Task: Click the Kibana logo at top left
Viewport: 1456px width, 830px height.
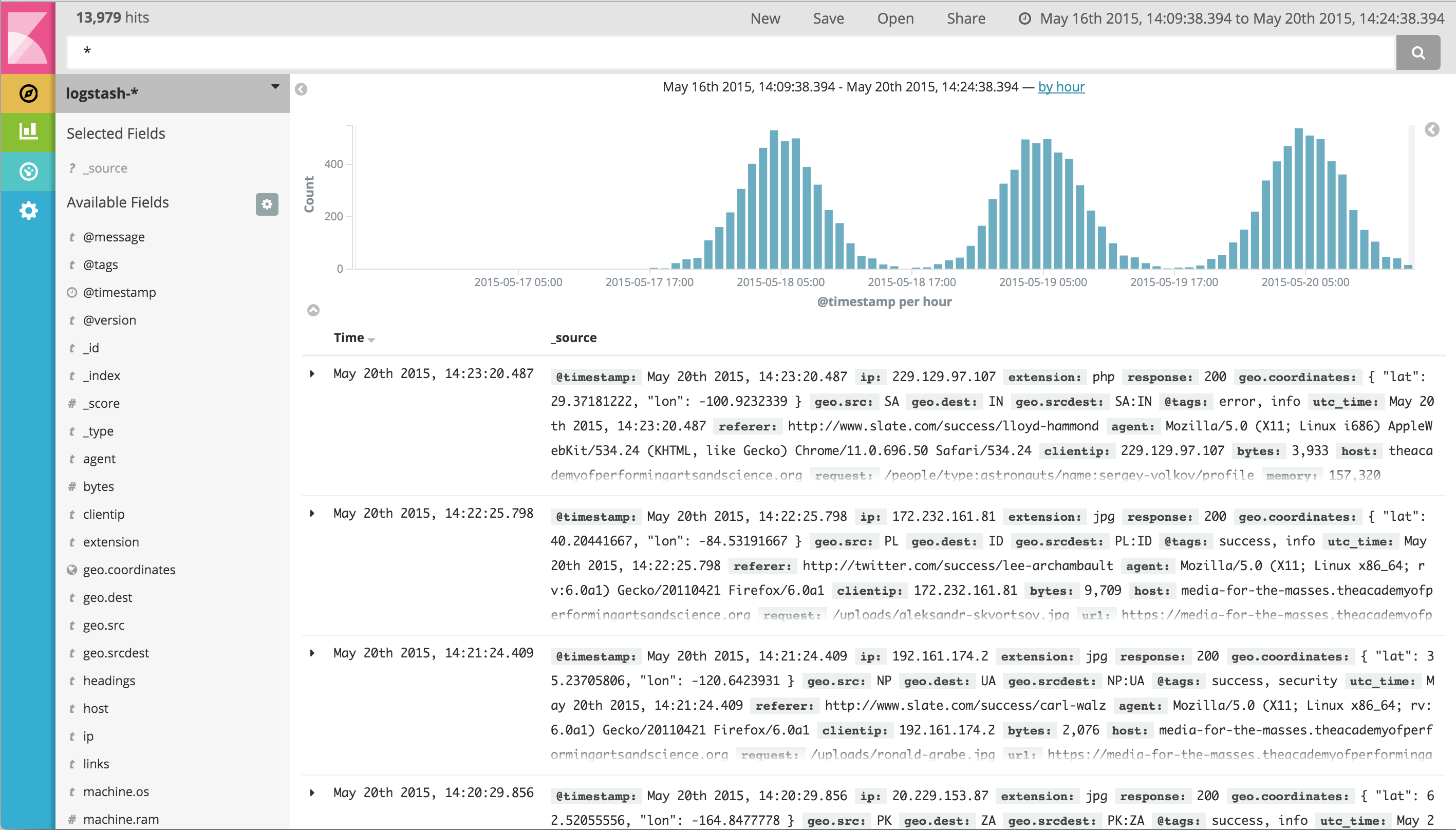Action: (28, 37)
